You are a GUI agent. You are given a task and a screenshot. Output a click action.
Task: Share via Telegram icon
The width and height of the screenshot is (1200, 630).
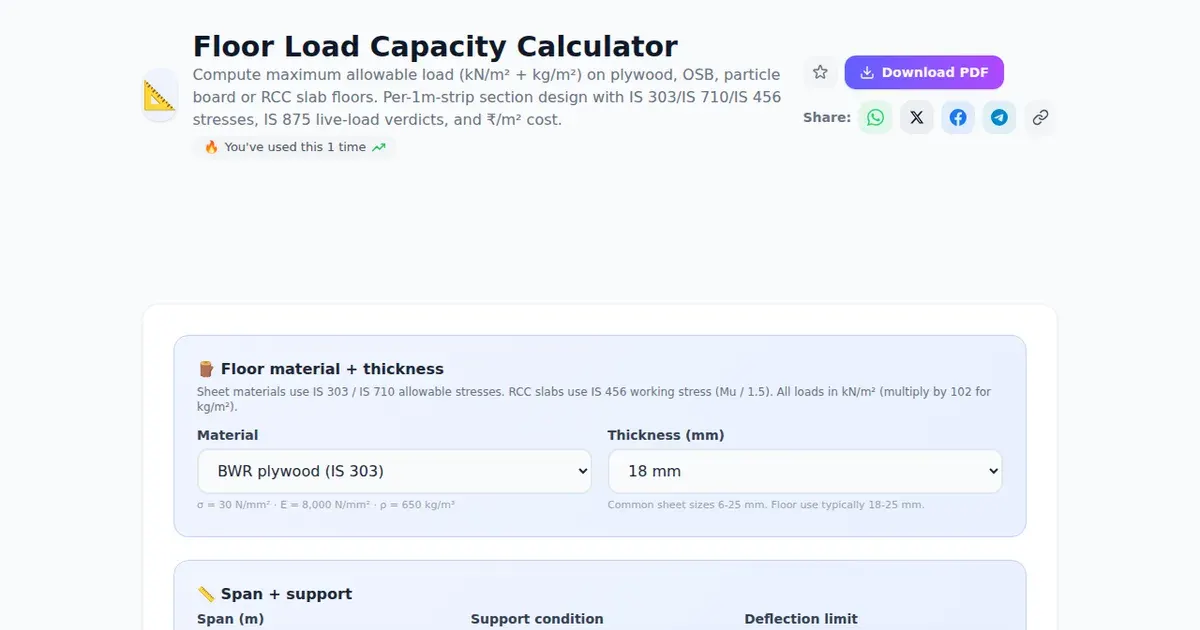pos(999,117)
